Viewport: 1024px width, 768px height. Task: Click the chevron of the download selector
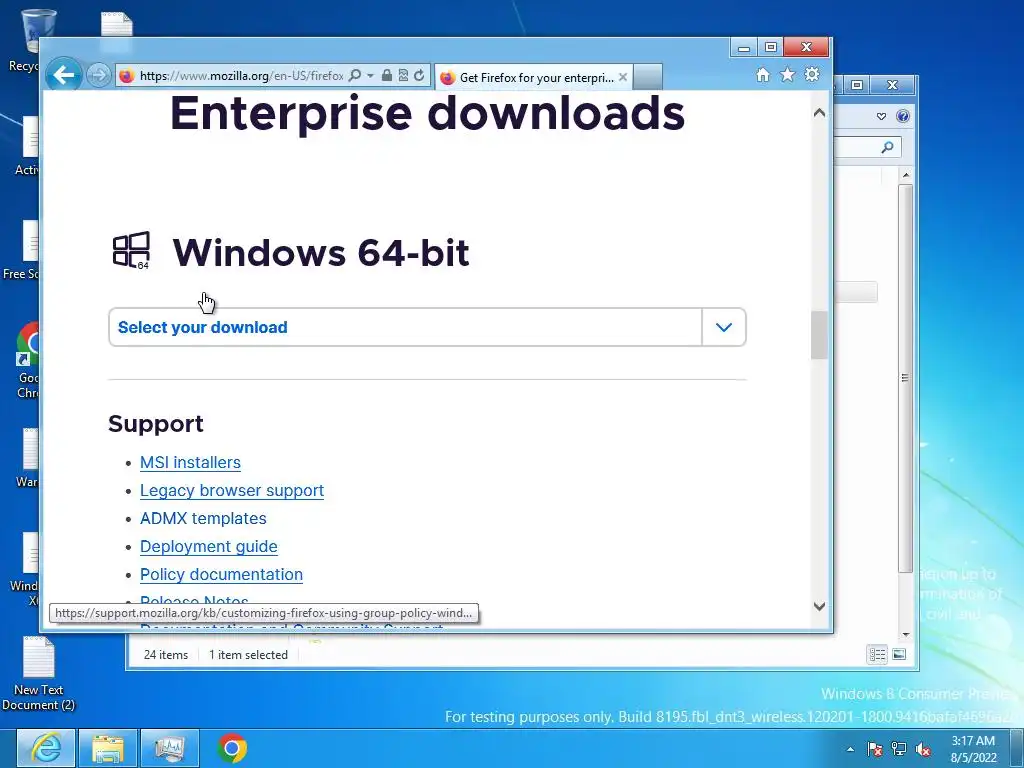point(724,327)
